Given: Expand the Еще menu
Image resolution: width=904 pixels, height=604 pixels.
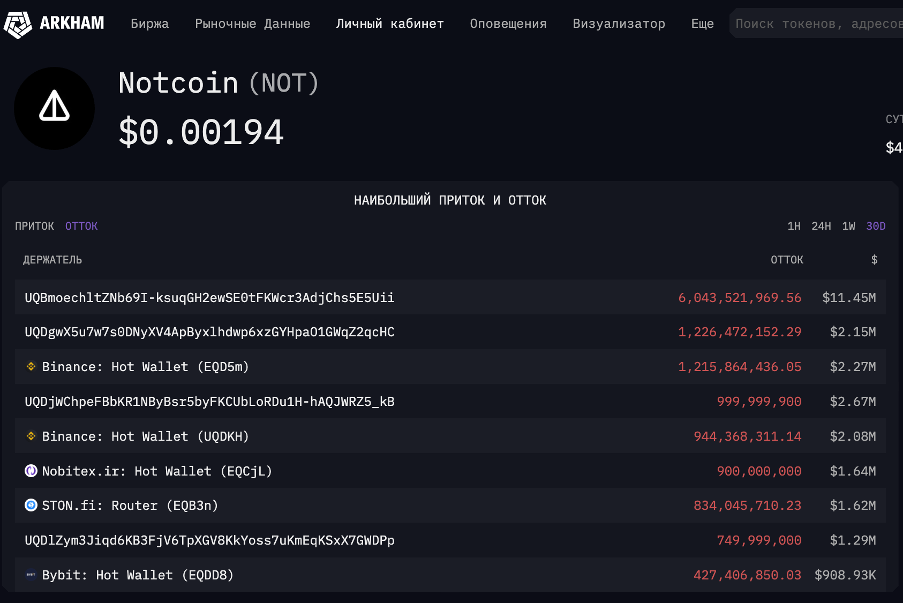Looking at the screenshot, I should click(x=702, y=24).
